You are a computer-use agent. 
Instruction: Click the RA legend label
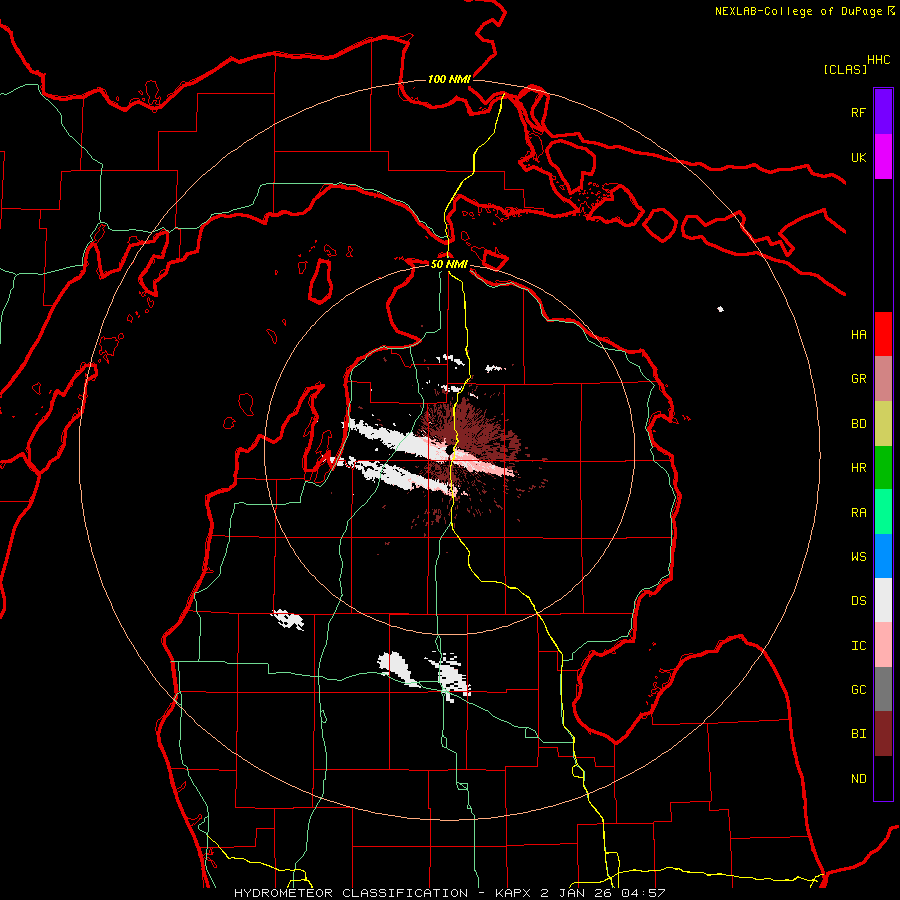coord(858,513)
